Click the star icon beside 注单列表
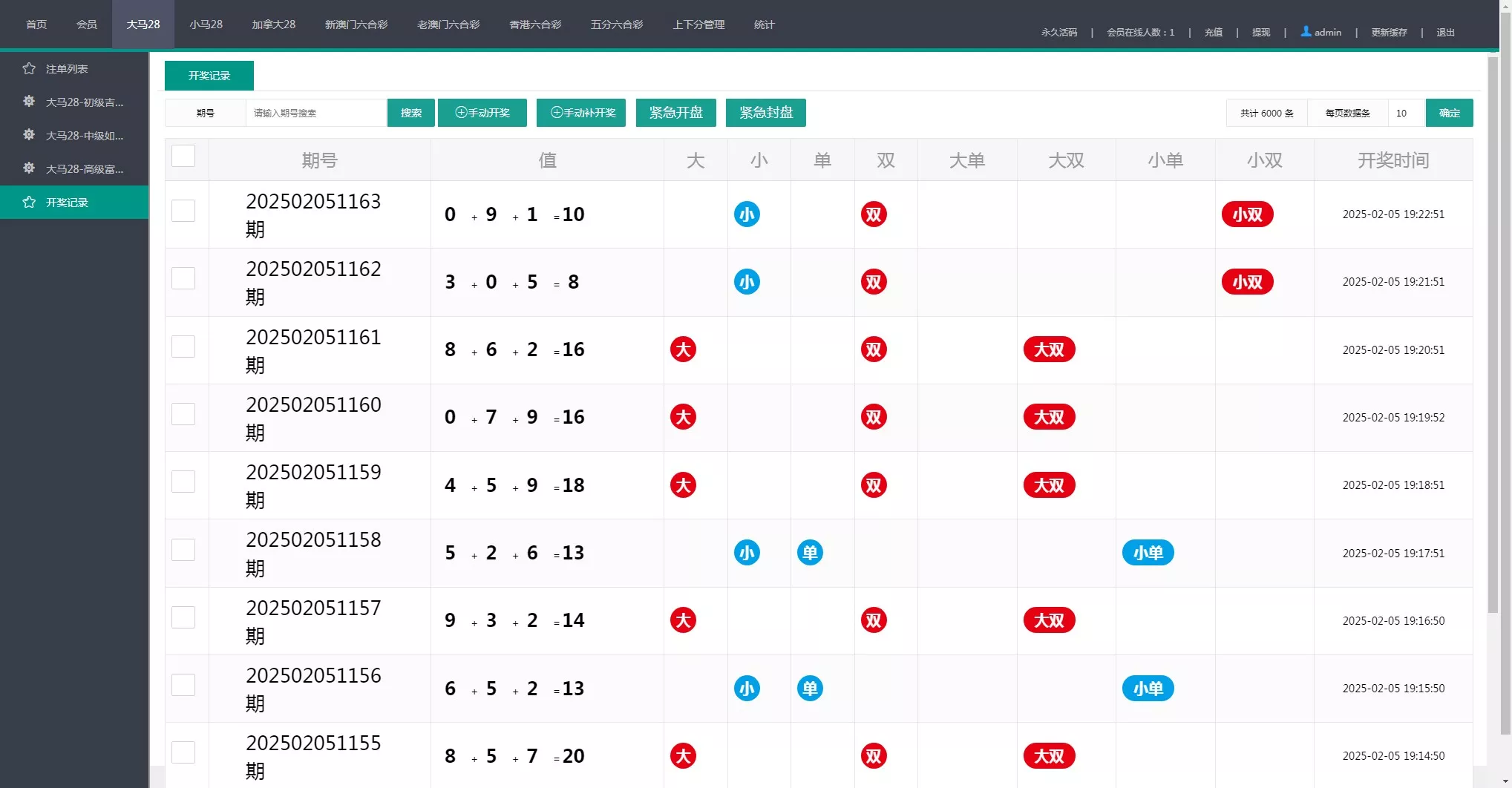The width and height of the screenshot is (1512, 788). pos(29,69)
